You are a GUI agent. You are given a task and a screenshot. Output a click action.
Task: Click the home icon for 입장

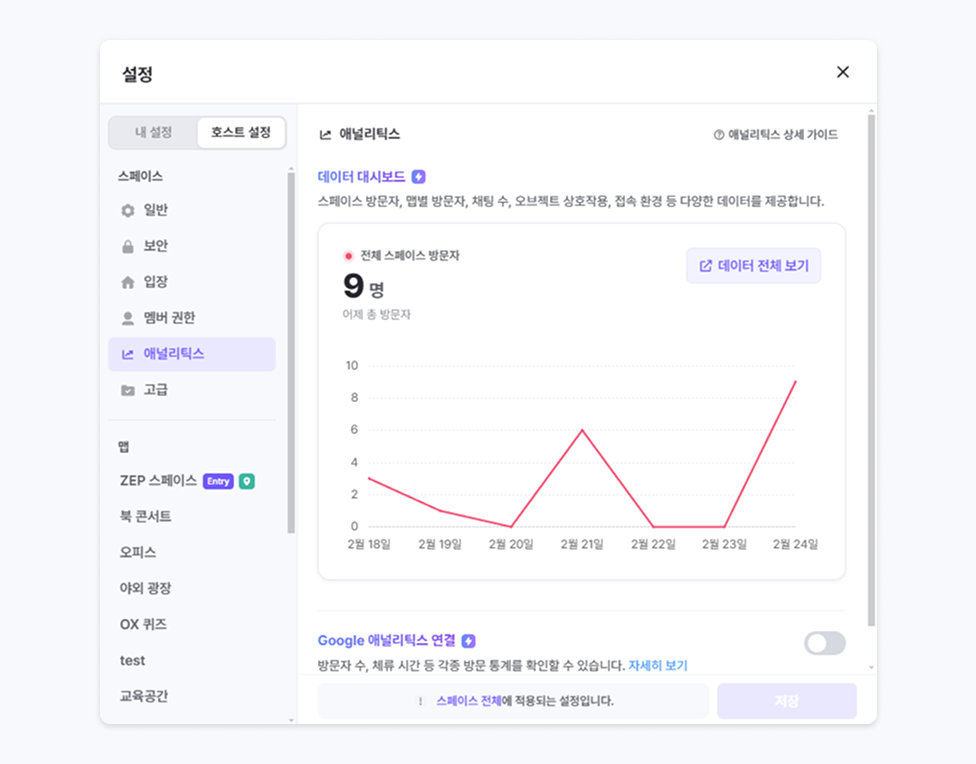coord(127,282)
